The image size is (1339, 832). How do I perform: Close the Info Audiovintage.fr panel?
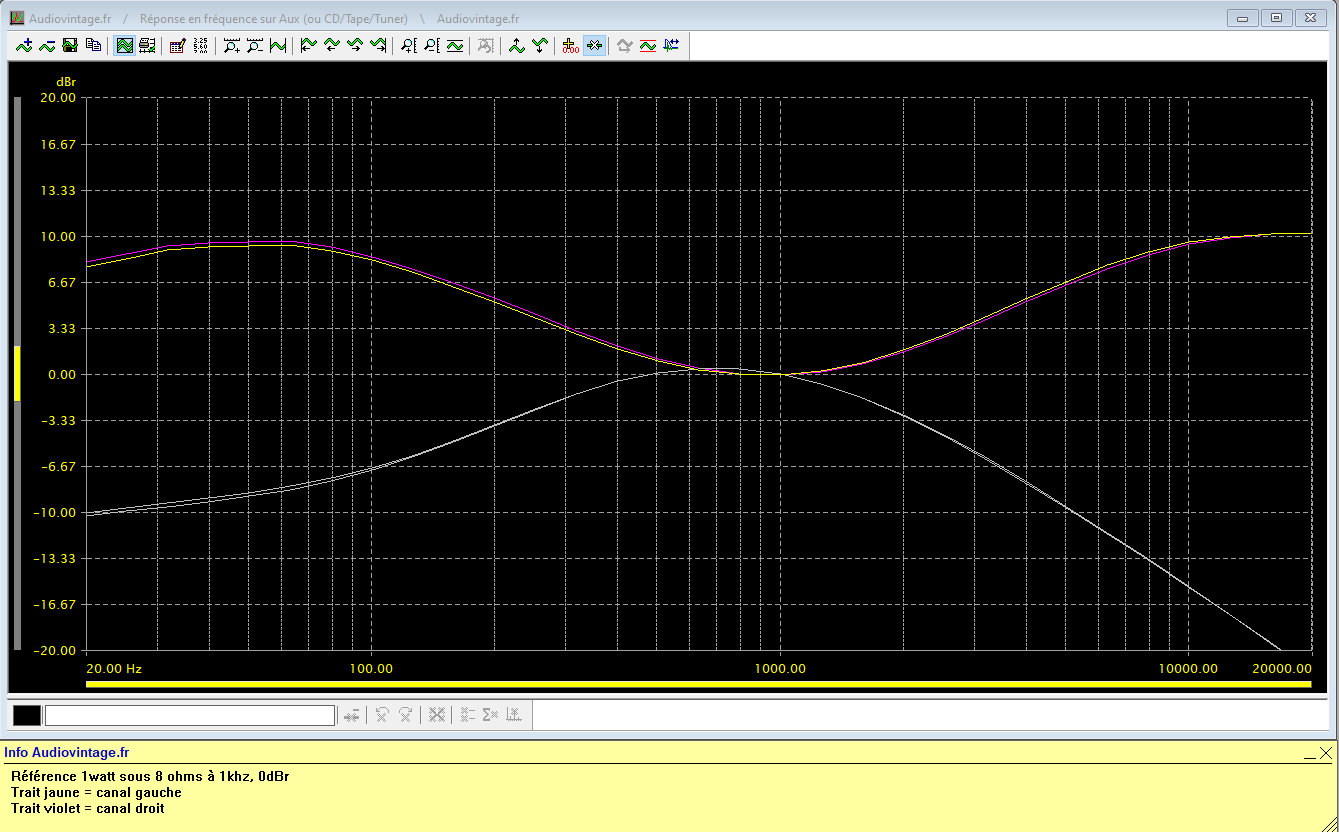click(x=1326, y=753)
